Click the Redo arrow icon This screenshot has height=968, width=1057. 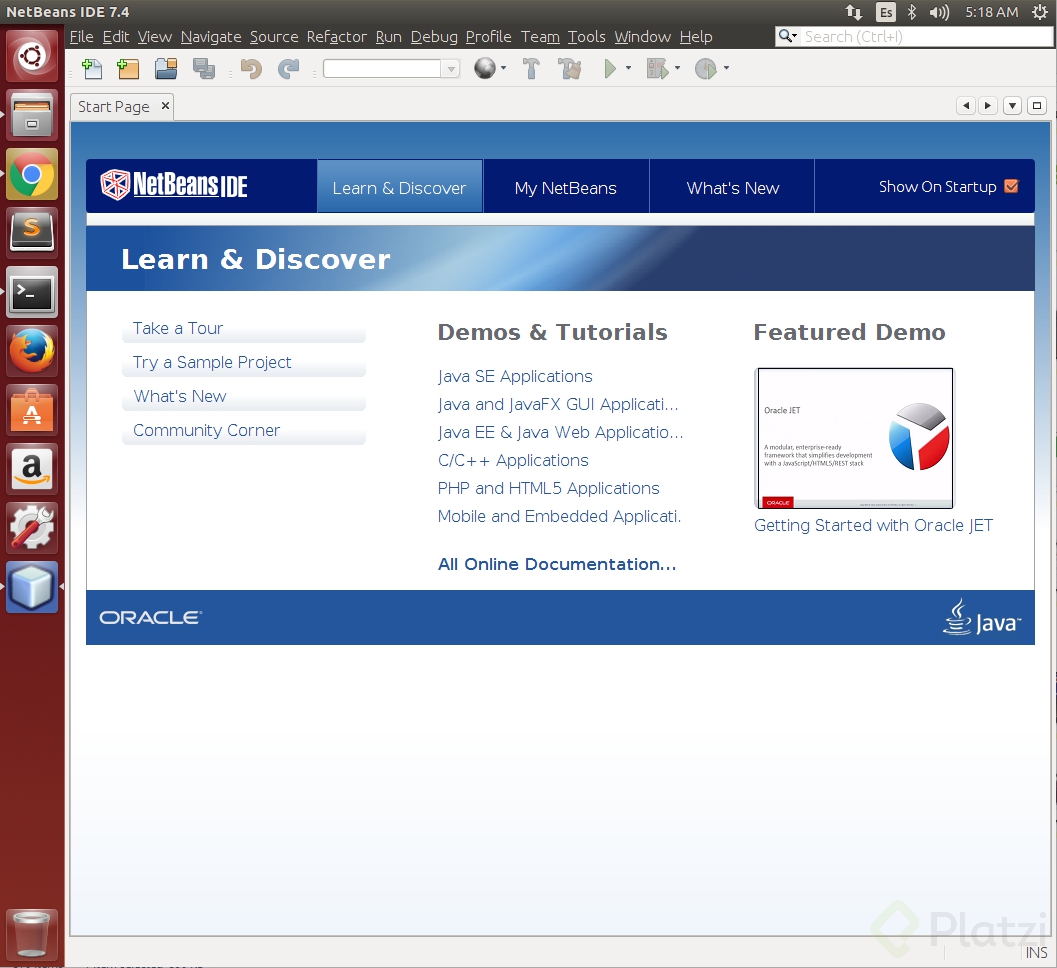[x=289, y=69]
